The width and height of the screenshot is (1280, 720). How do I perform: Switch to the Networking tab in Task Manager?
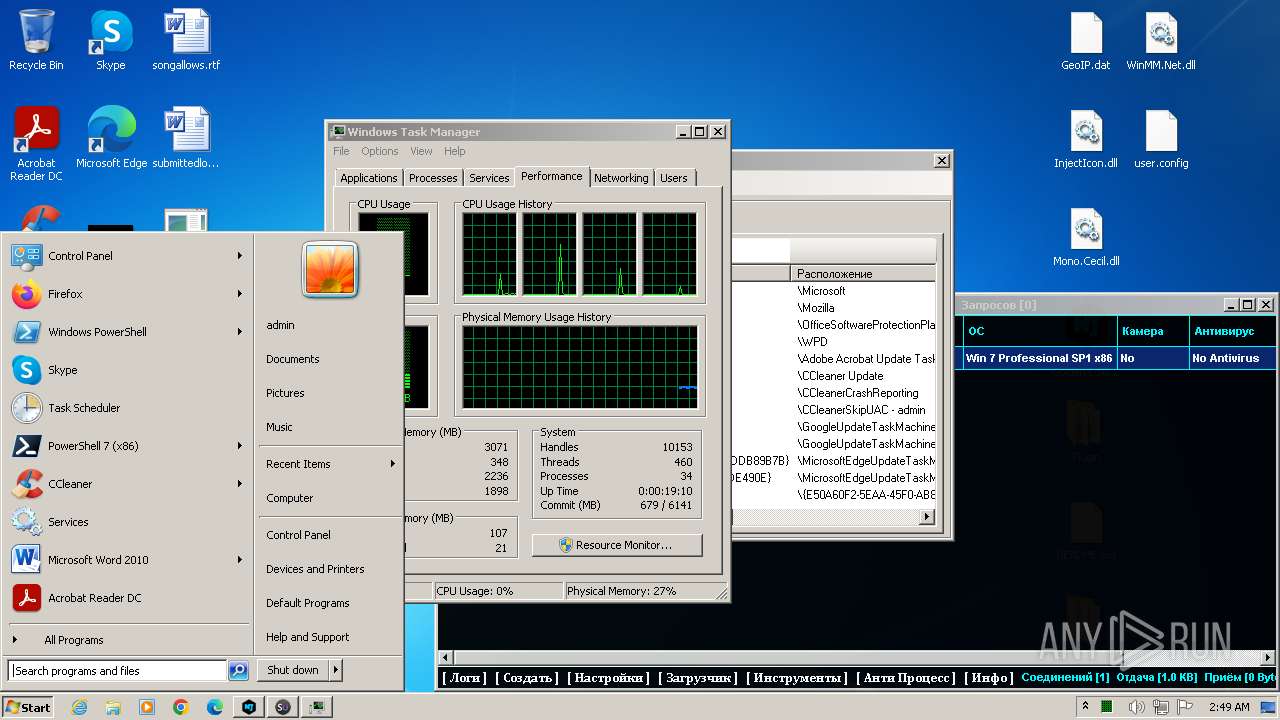621,178
